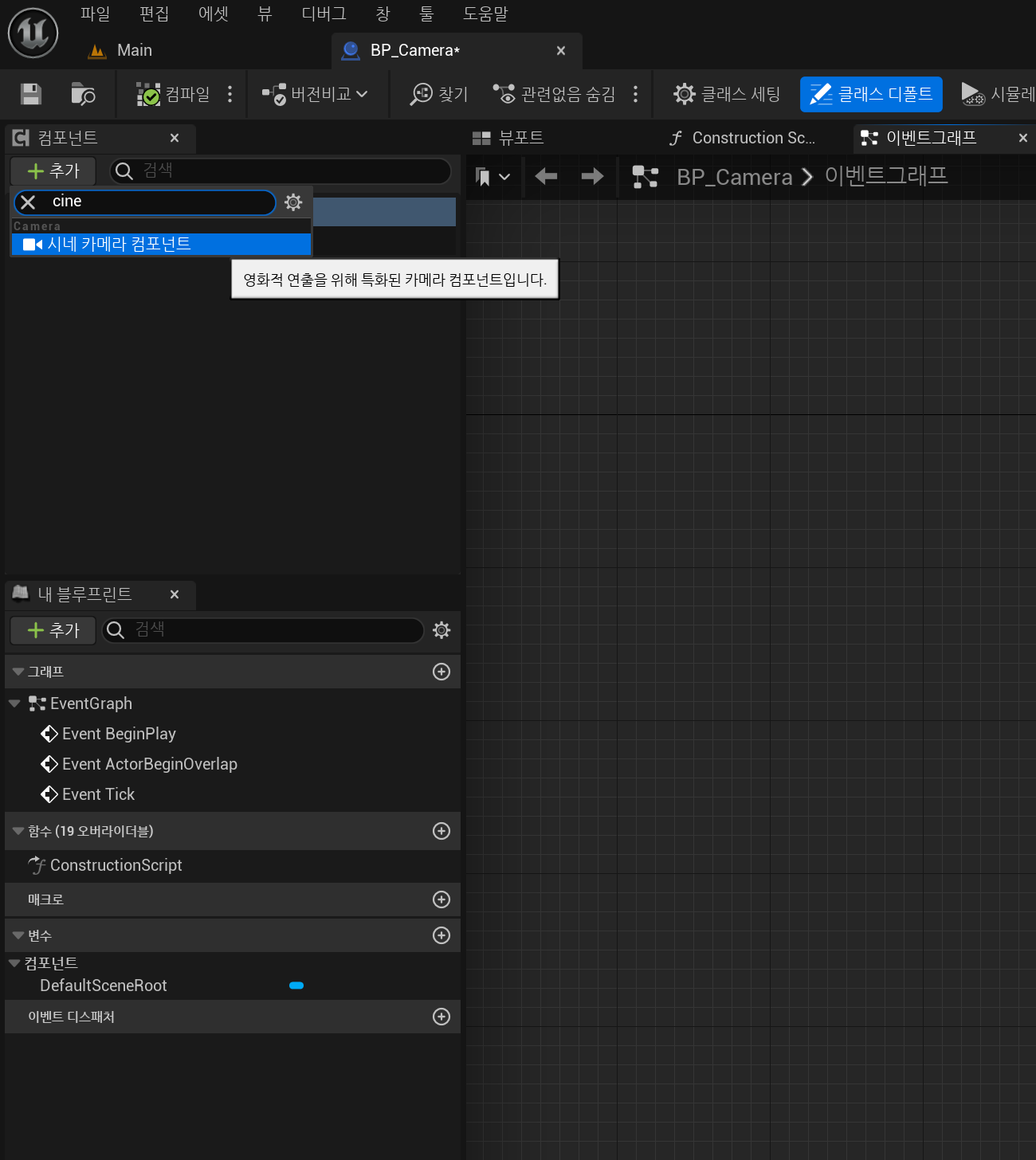This screenshot has width=1036, height=1160.
Task: Add a new function via plus icon
Action: pyautogui.click(x=441, y=831)
